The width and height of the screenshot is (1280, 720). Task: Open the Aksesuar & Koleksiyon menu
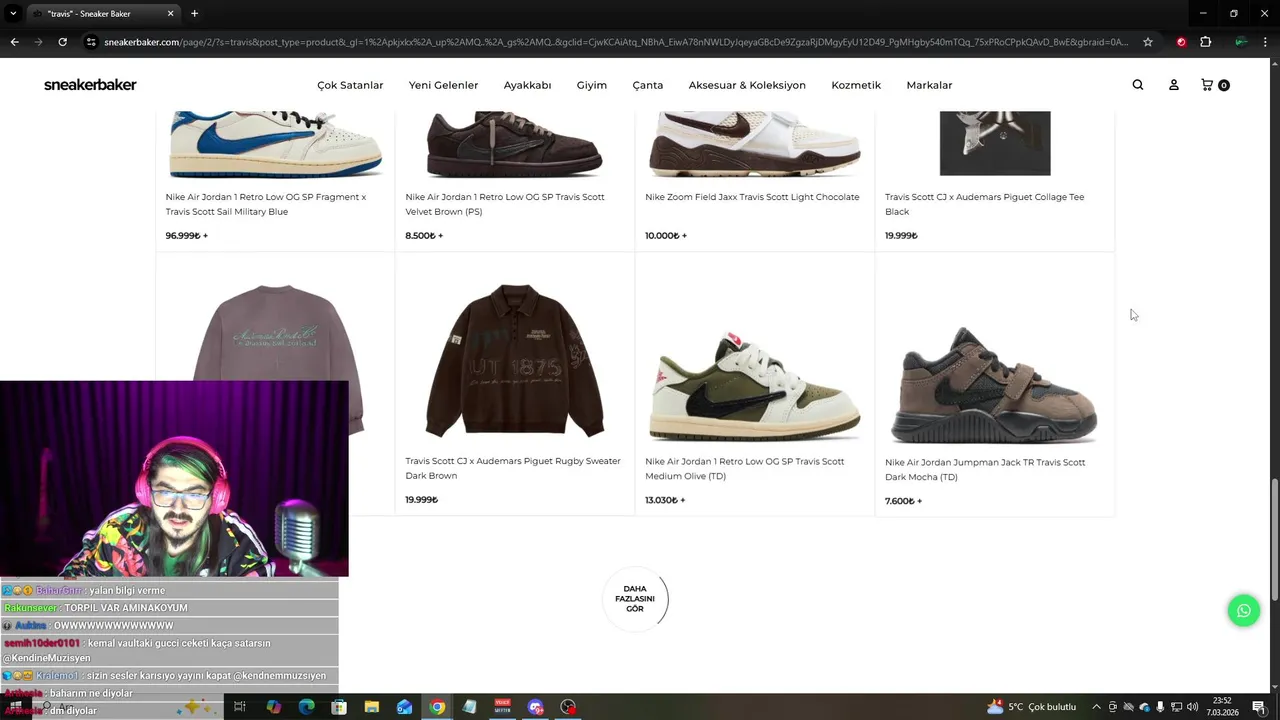747,85
